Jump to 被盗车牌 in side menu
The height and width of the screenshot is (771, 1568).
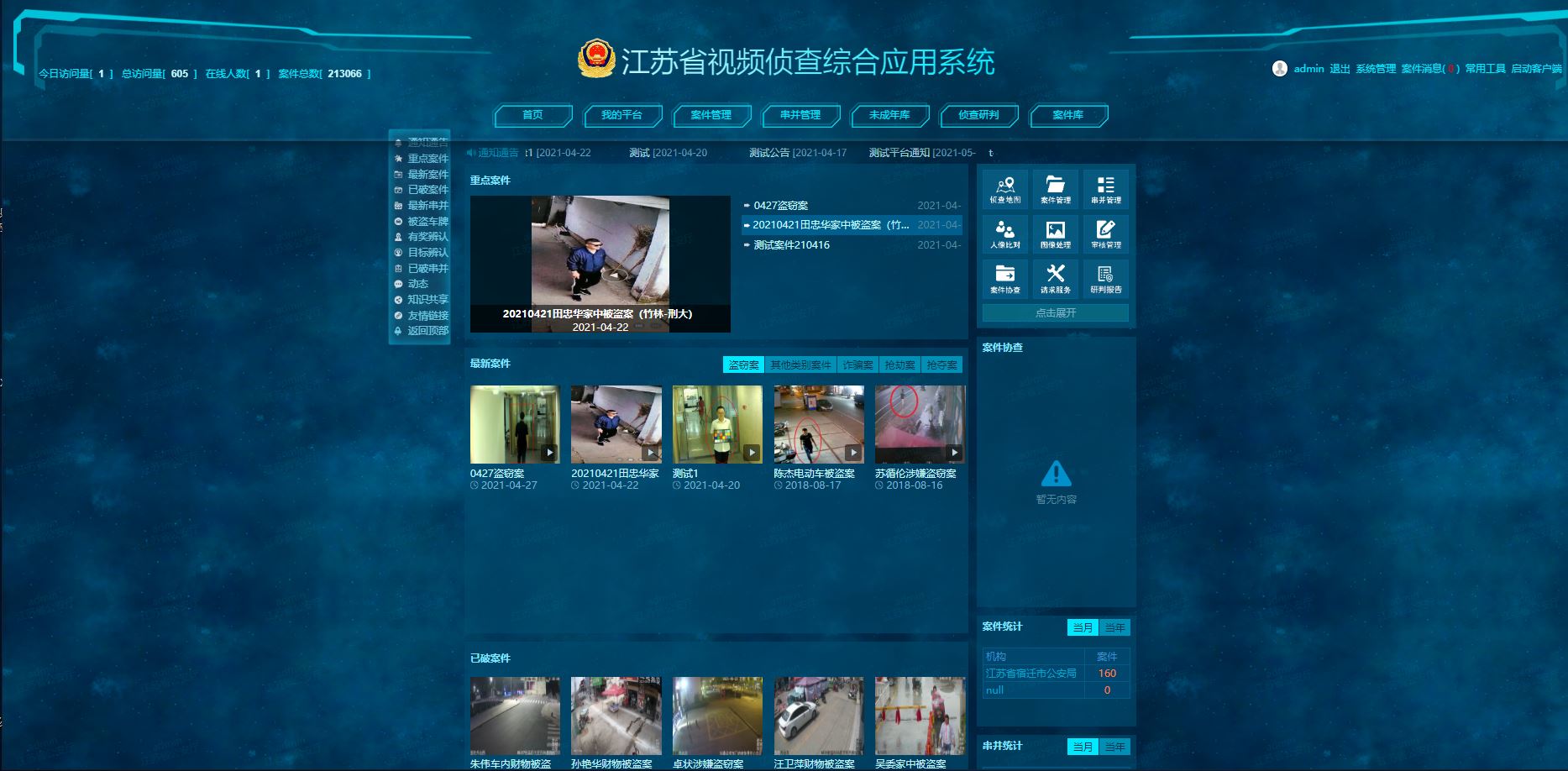coord(427,222)
